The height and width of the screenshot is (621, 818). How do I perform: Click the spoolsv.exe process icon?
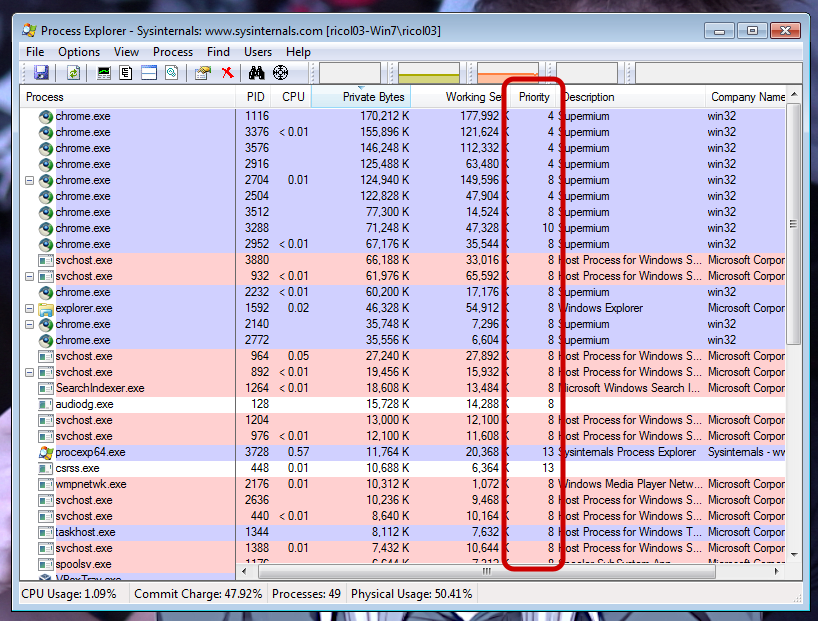pos(46,565)
